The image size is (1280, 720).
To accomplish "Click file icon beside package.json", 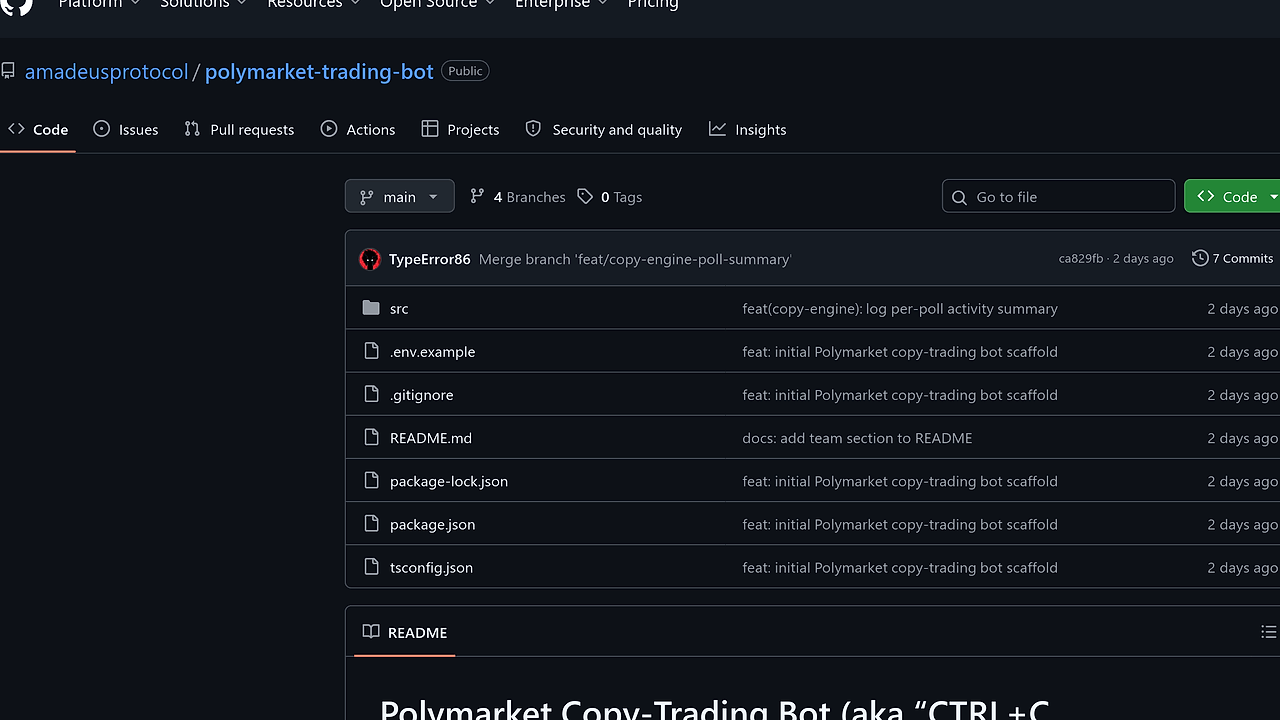I will [x=371, y=523].
